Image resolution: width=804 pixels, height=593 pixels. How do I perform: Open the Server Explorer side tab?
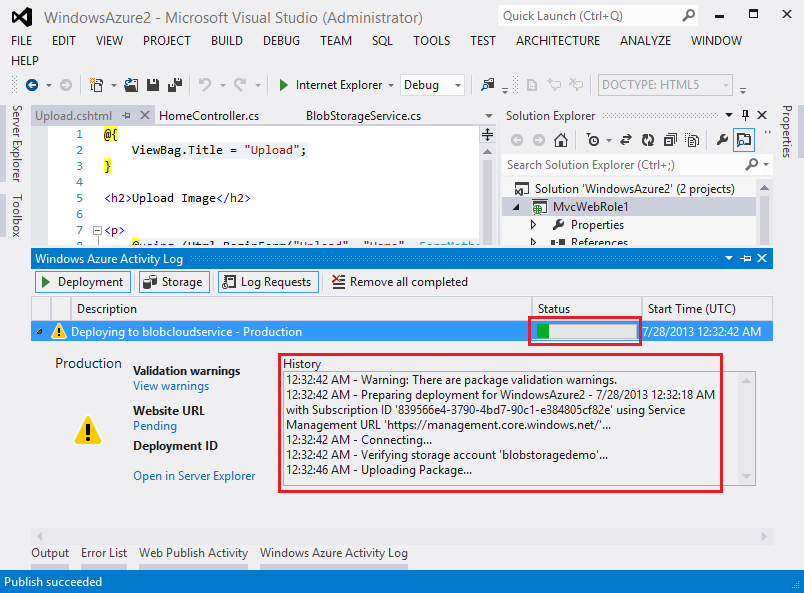(x=17, y=144)
